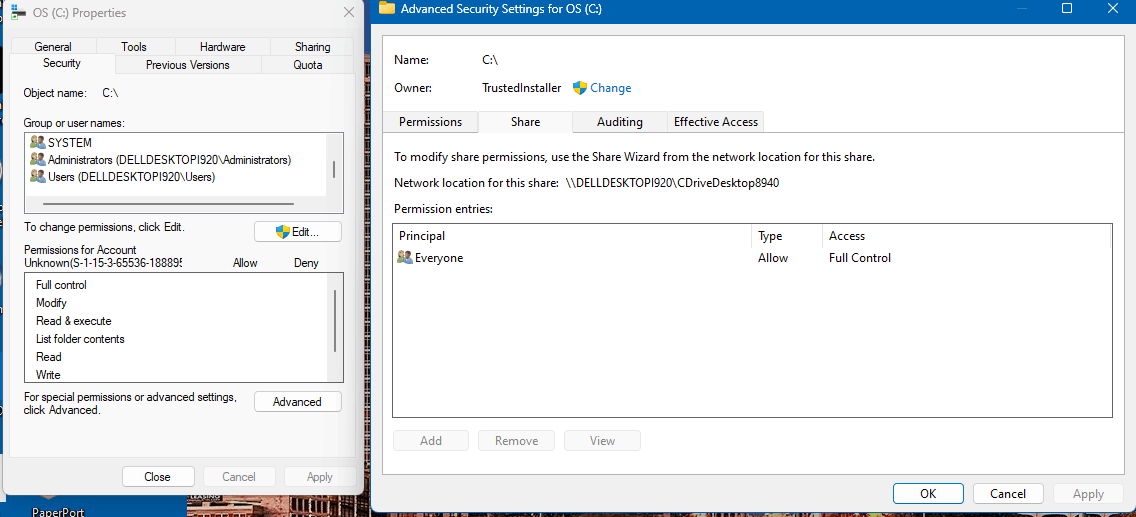Open the Effective Access tab
1136x517 pixels.
716,122
